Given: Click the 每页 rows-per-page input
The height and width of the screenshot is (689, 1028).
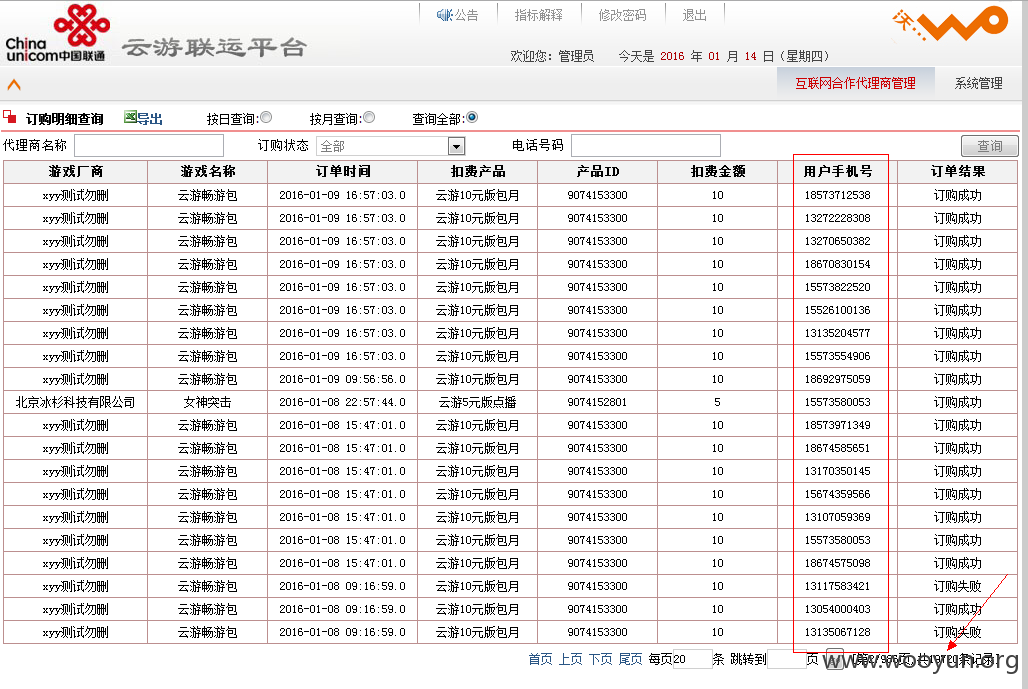Looking at the screenshot, I should point(692,659).
